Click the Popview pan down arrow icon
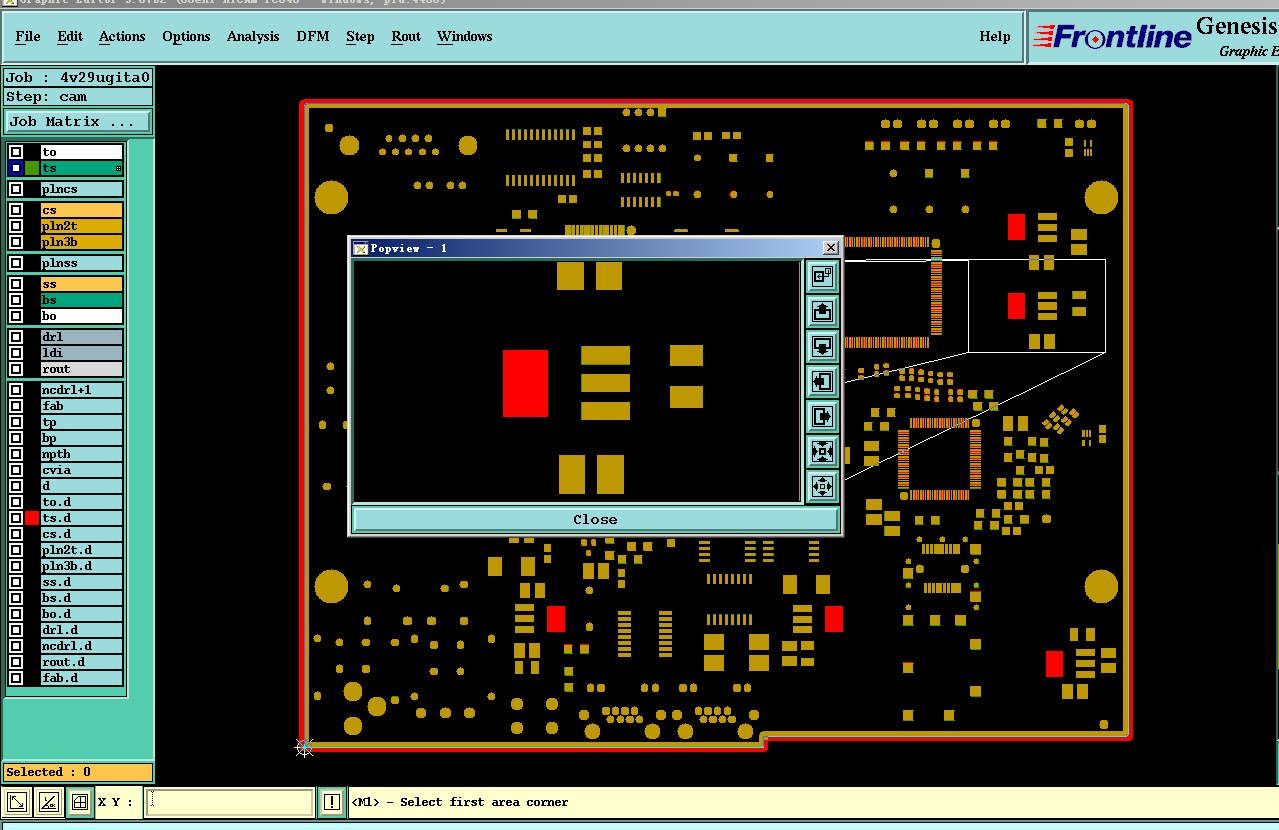The width and height of the screenshot is (1279, 830). click(x=822, y=347)
